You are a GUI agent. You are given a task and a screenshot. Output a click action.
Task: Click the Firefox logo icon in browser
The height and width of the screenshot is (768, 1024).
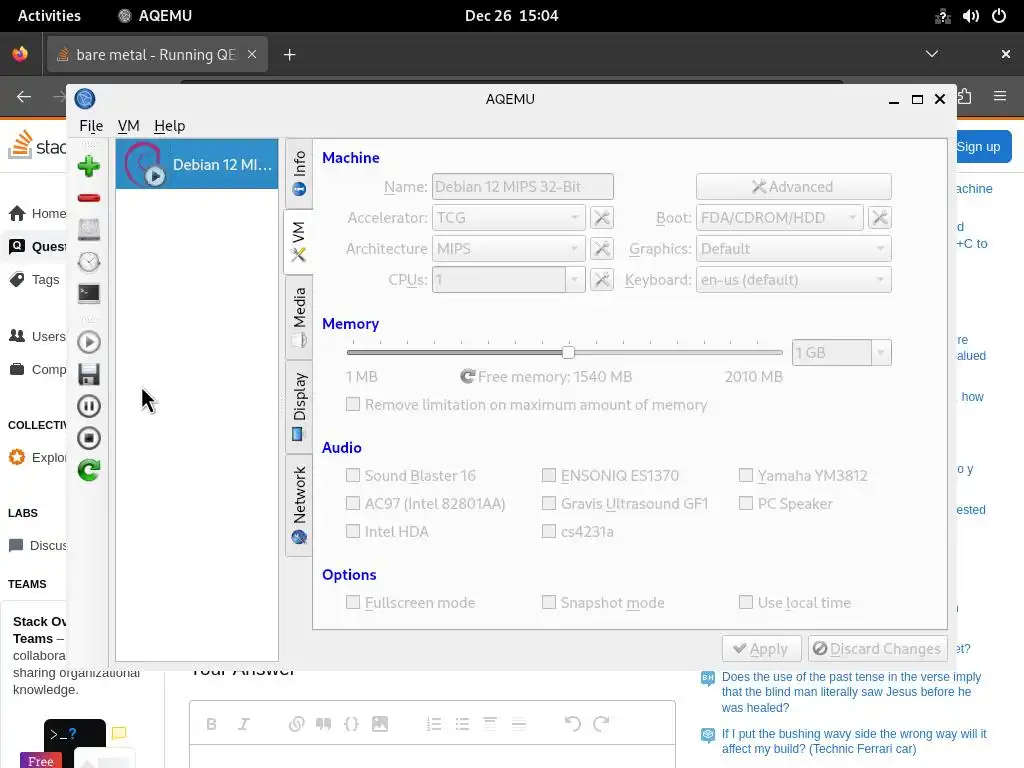[20, 54]
